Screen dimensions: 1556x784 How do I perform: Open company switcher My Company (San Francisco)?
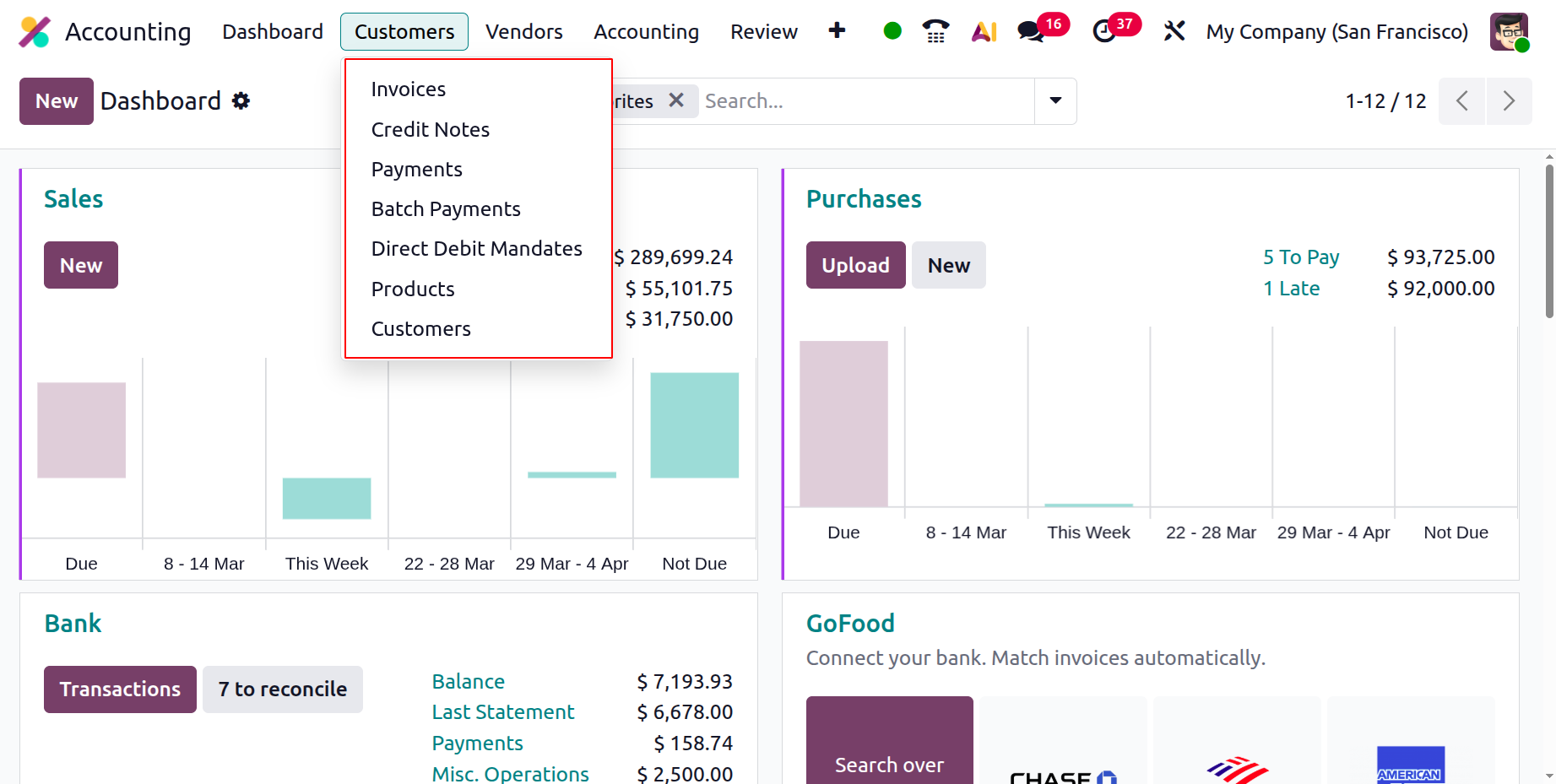coord(1337,32)
